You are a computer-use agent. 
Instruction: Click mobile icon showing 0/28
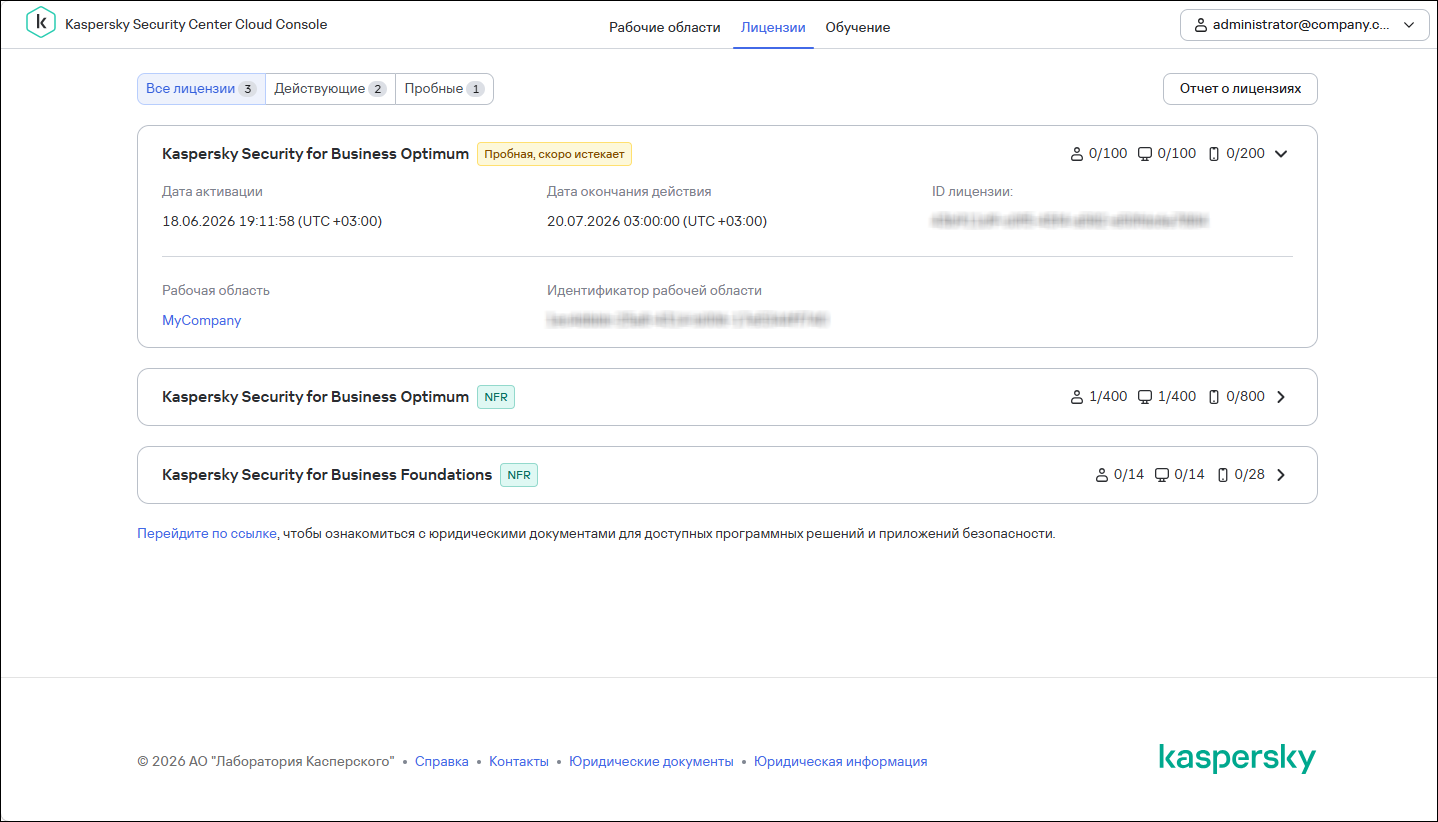1223,475
